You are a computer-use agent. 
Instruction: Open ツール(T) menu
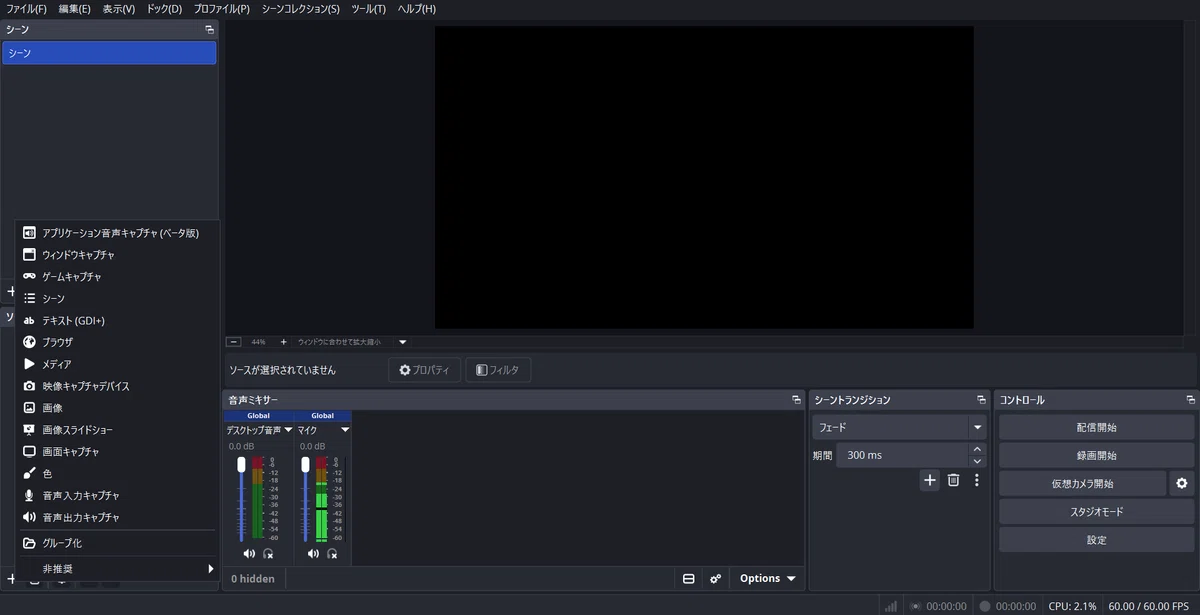[x=368, y=9]
